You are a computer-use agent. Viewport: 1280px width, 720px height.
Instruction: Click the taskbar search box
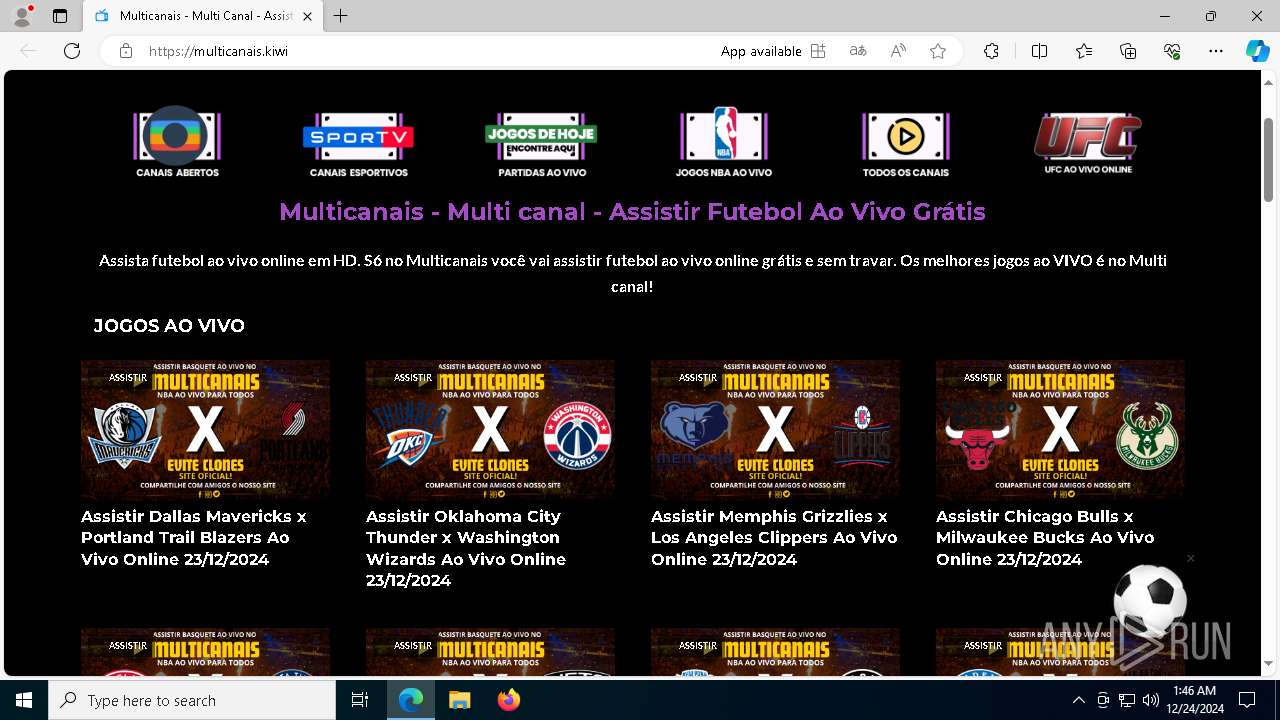(192, 700)
